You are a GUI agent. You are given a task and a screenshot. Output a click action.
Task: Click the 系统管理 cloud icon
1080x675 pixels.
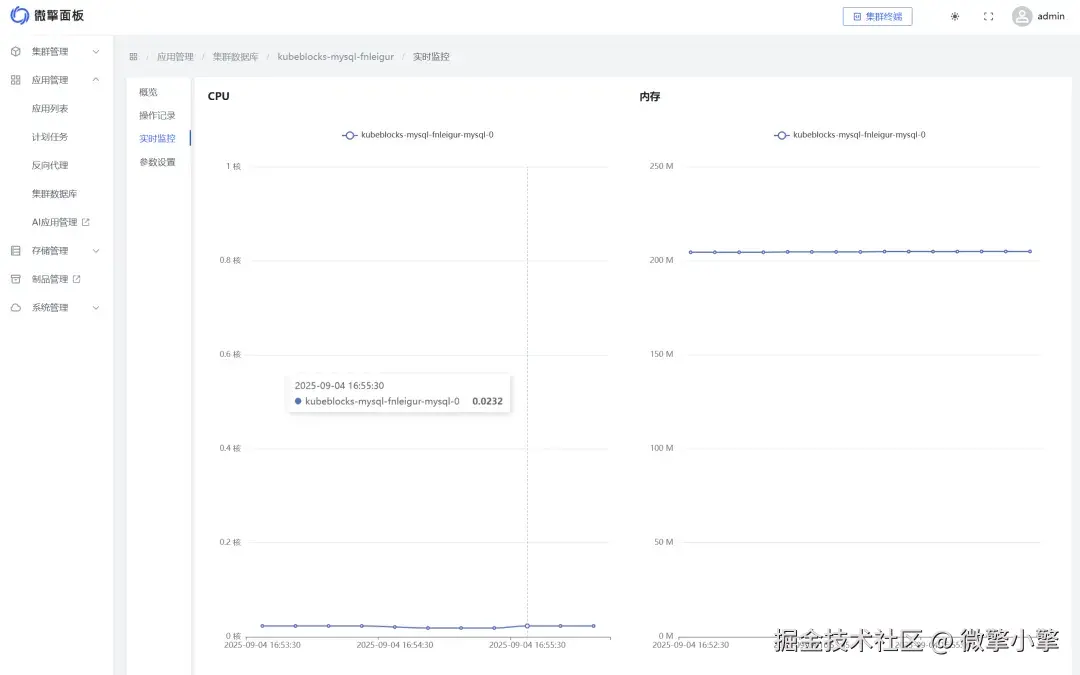16,308
